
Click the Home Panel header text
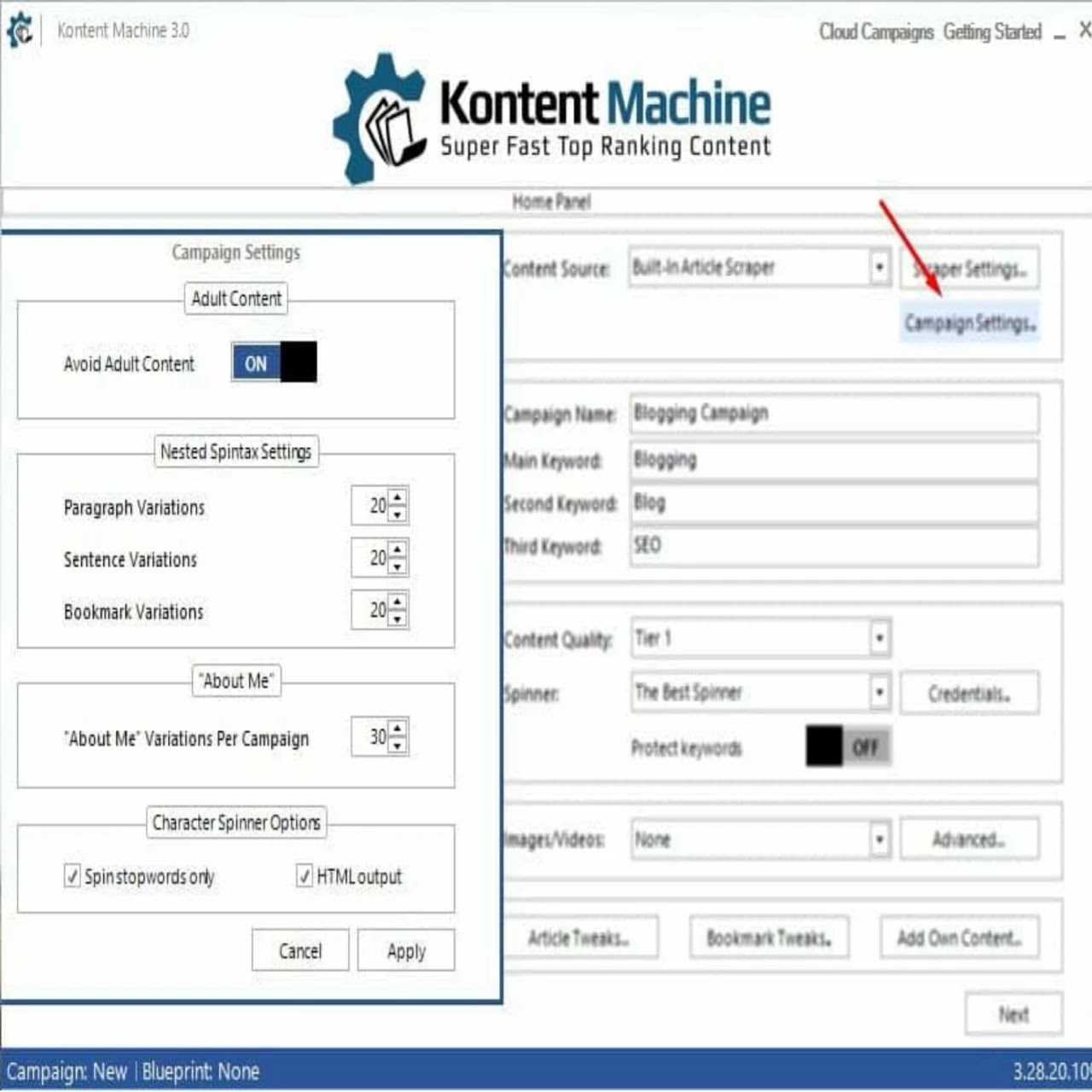pyautogui.click(x=551, y=201)
